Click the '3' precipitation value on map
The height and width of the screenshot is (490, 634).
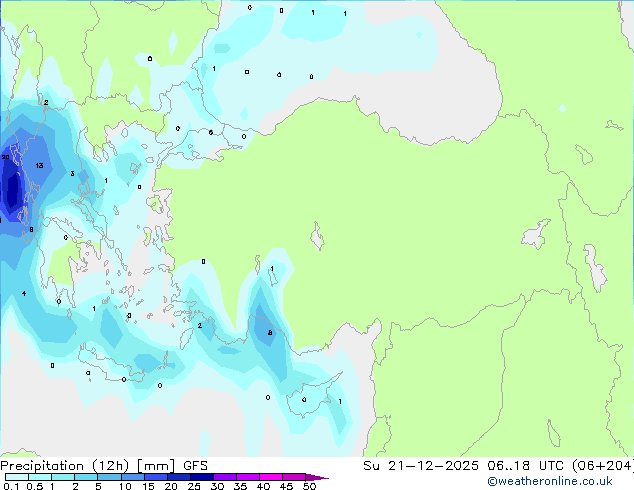click(72, 173)
